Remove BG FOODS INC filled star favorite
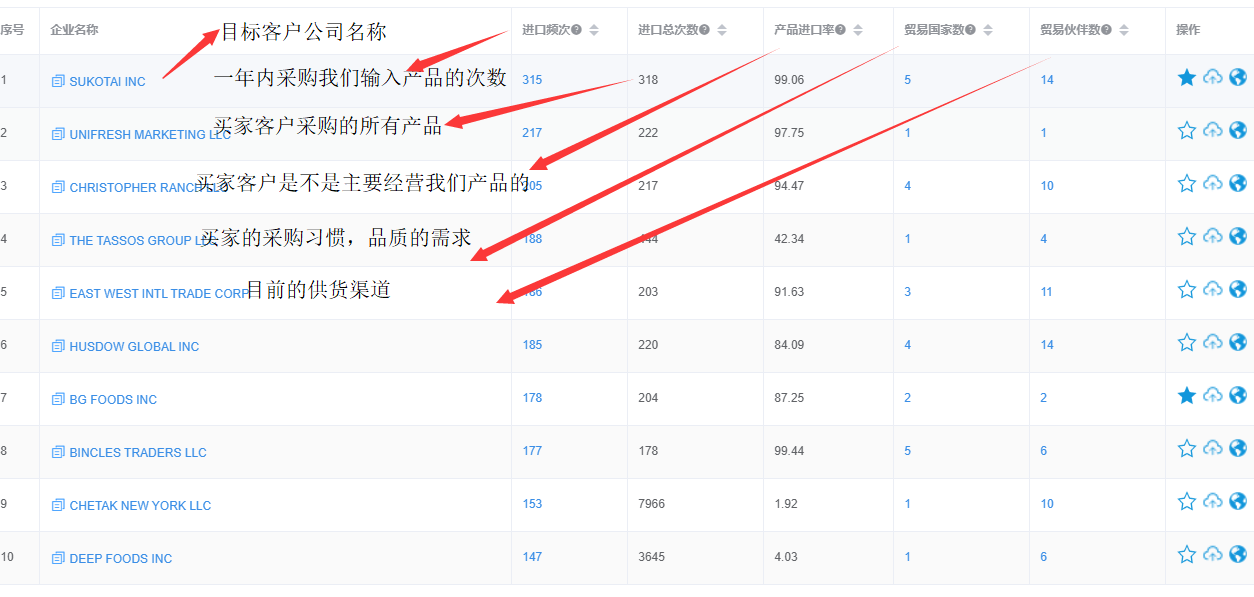 (1187, 395)
